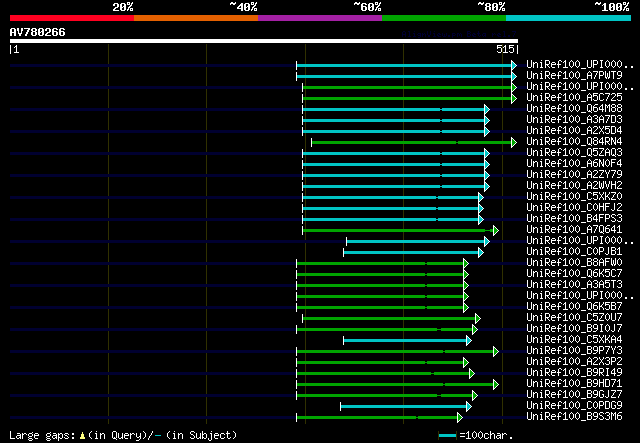
Task: Click the 'Large gaps:' legend text
Action: (42, 435)
